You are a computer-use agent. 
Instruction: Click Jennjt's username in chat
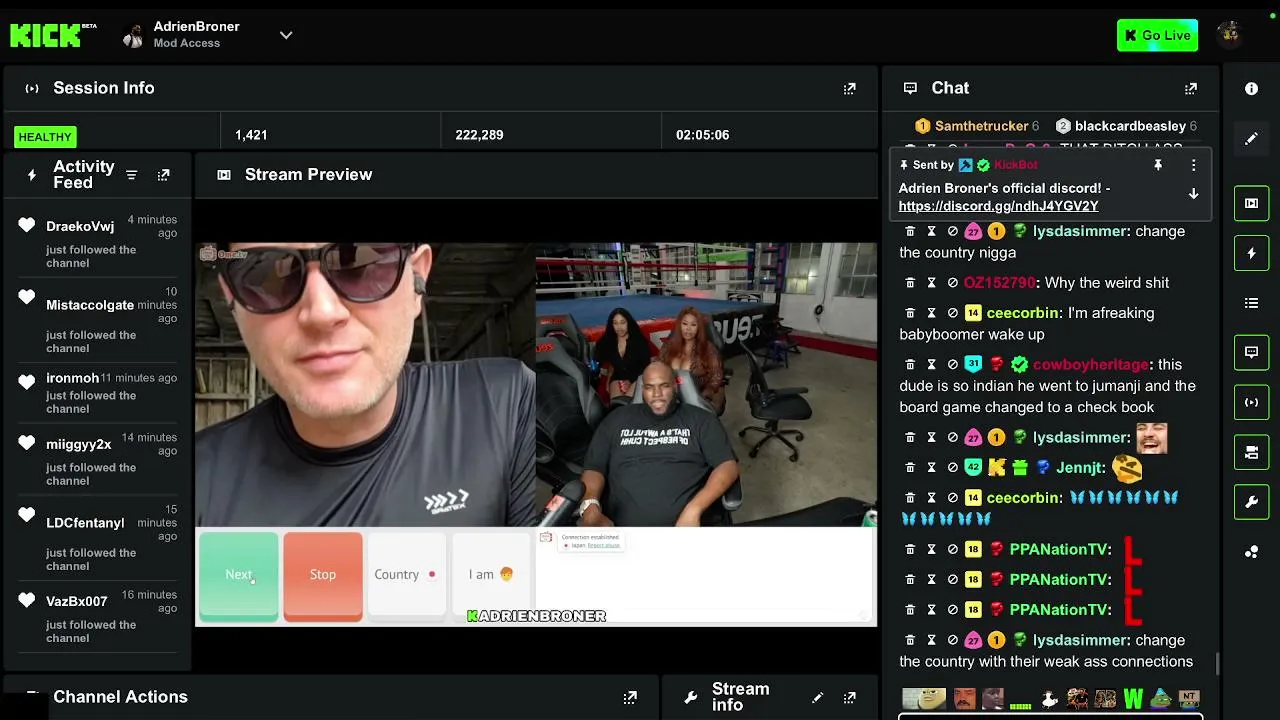tap(1080, 467)
